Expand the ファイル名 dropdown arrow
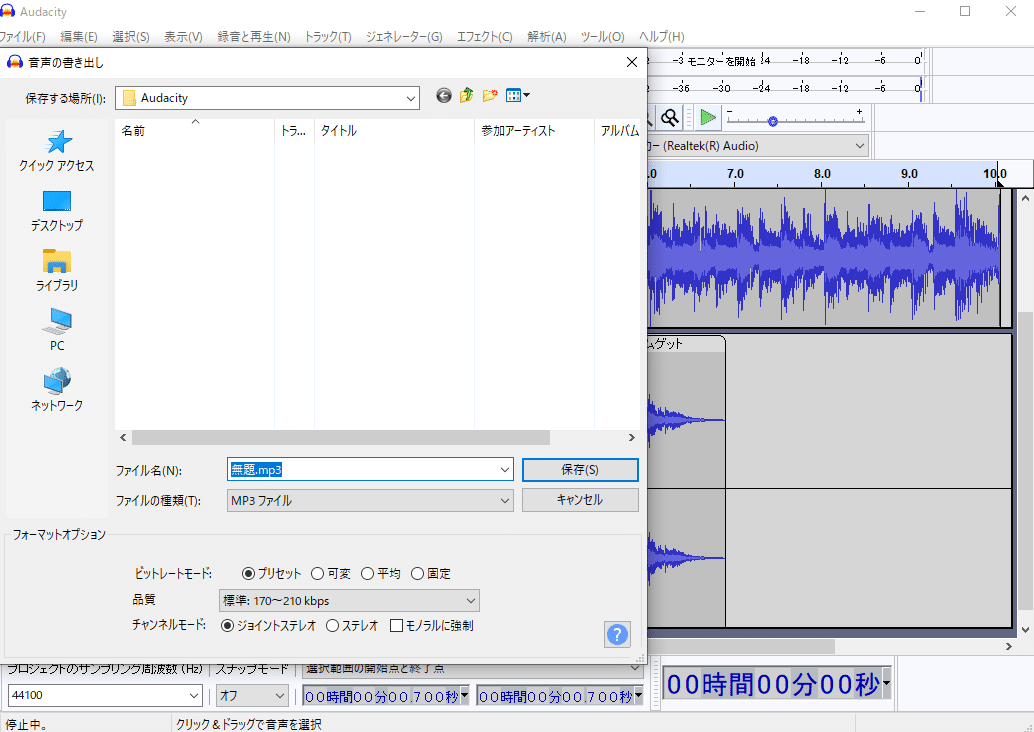The width and height of the screenshot is (1034, 732). [x=504, y=470]
